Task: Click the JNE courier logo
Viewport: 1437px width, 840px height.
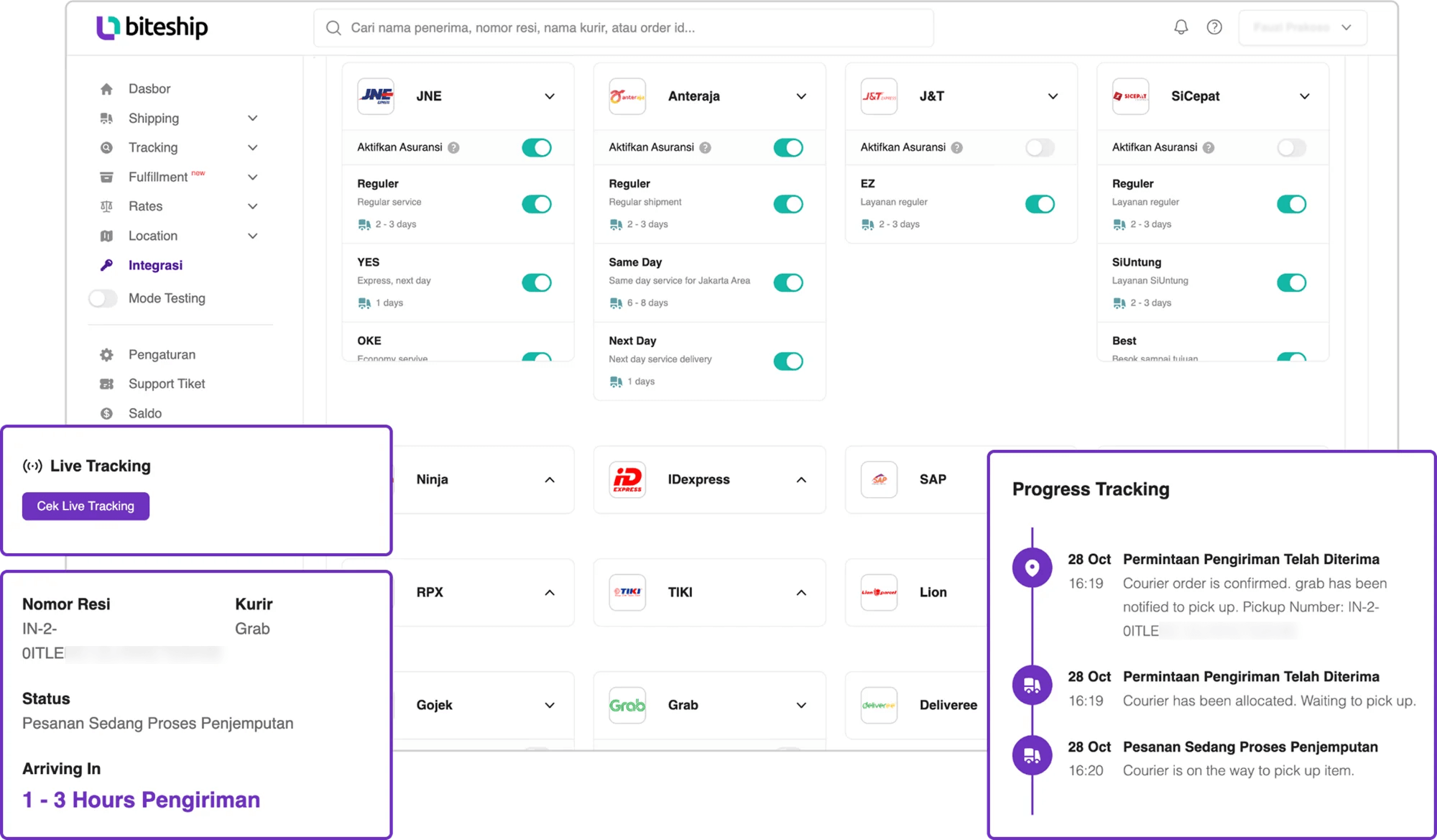Action: pyautogui.click(x=376, y=96)
